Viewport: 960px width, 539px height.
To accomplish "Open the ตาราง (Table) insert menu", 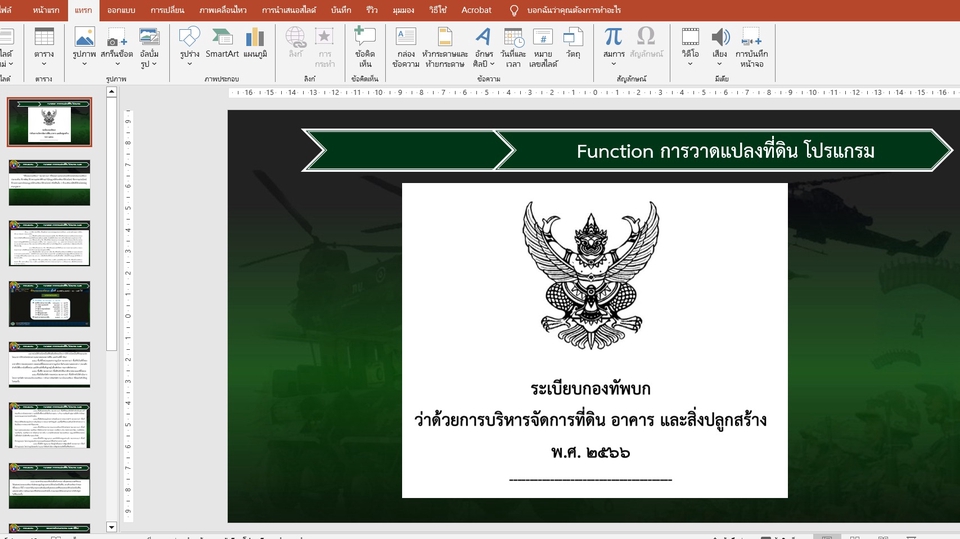I will [x=44, y=47].
